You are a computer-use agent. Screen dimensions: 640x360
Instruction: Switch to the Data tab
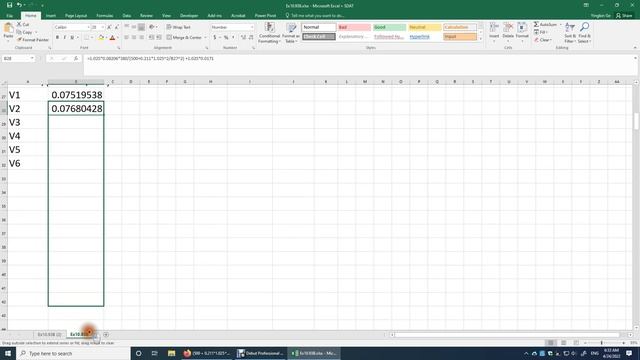(x=127, y=16)
